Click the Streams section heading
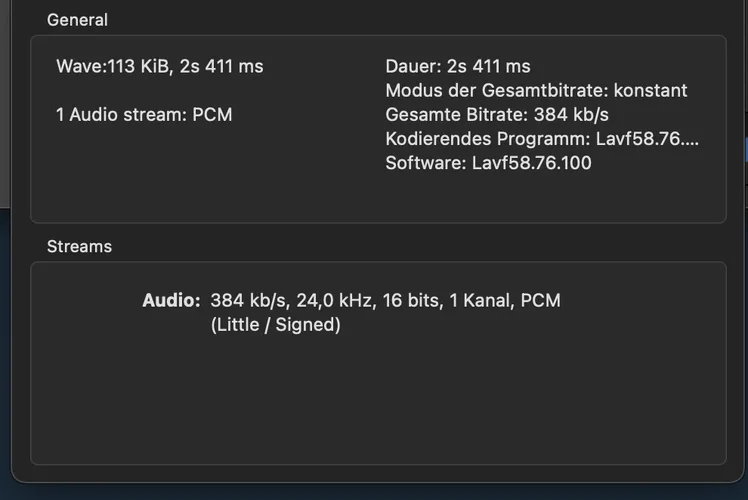Image resolution: width=748 pixels, height=500 pixels. tap(79, 246)
